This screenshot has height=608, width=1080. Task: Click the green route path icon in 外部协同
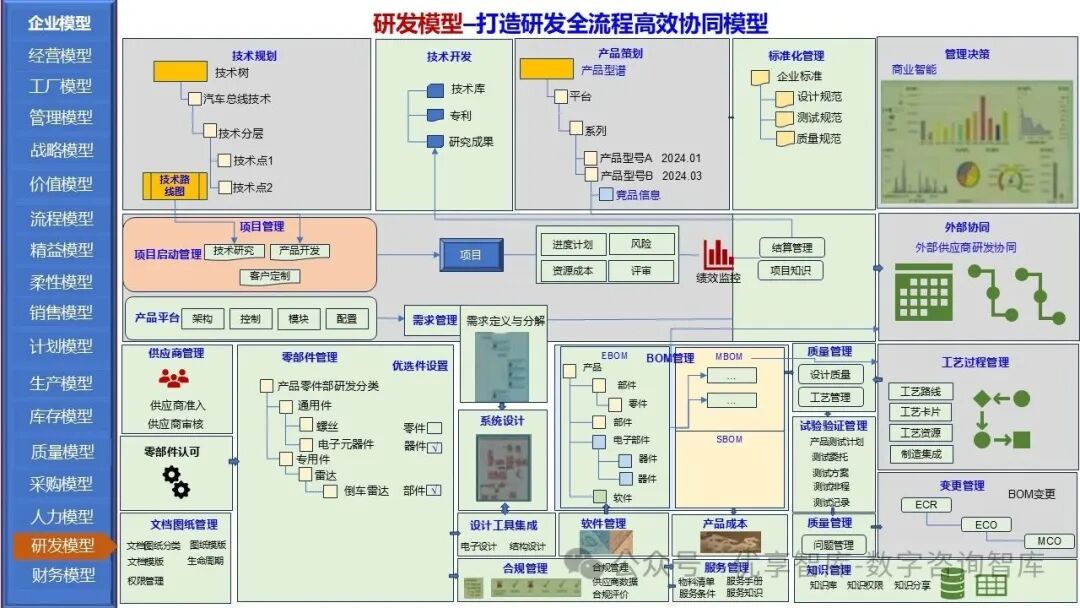coord(1017,295)
